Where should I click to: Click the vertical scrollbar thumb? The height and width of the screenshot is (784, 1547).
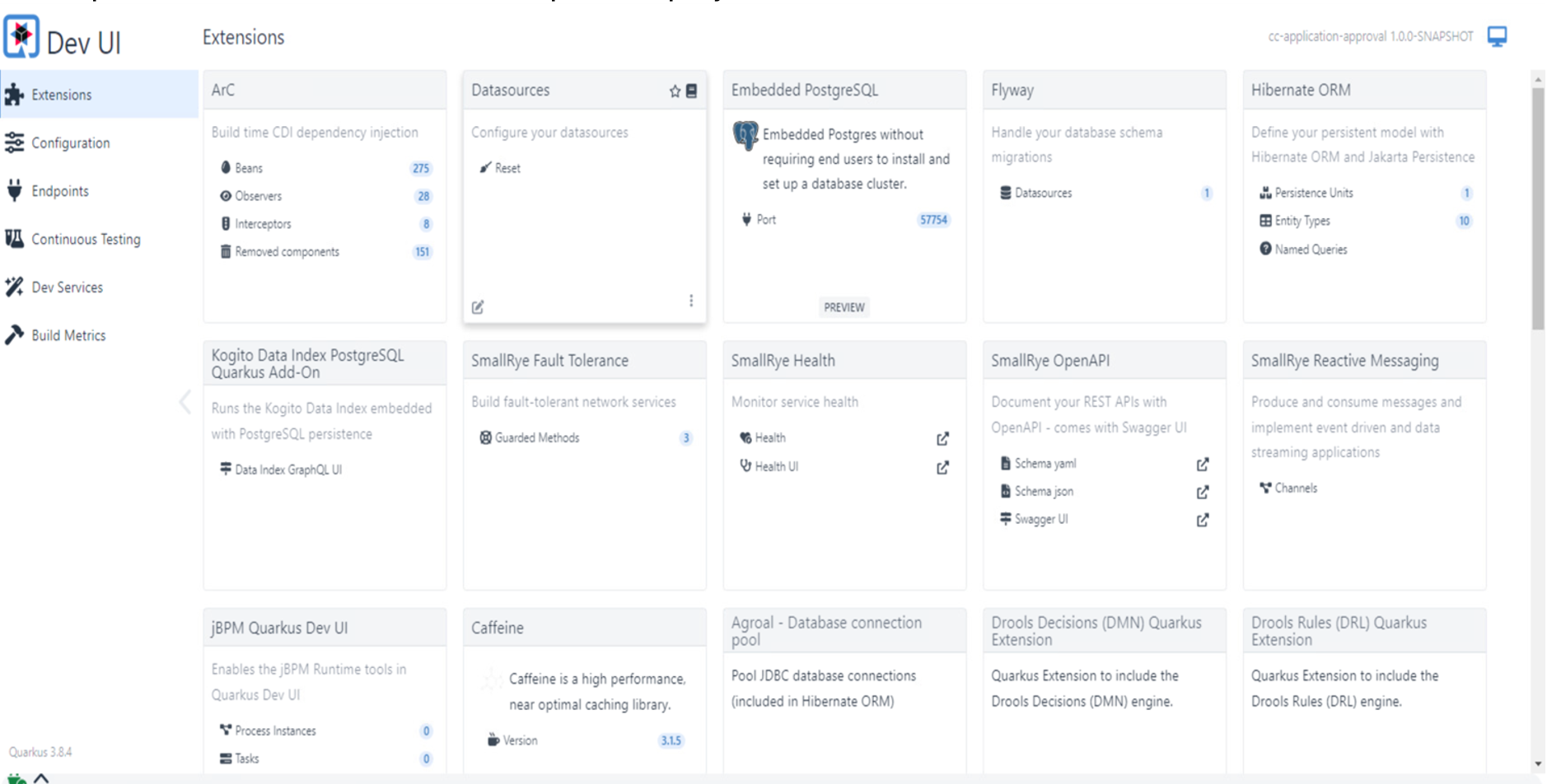click(1538, 208)
